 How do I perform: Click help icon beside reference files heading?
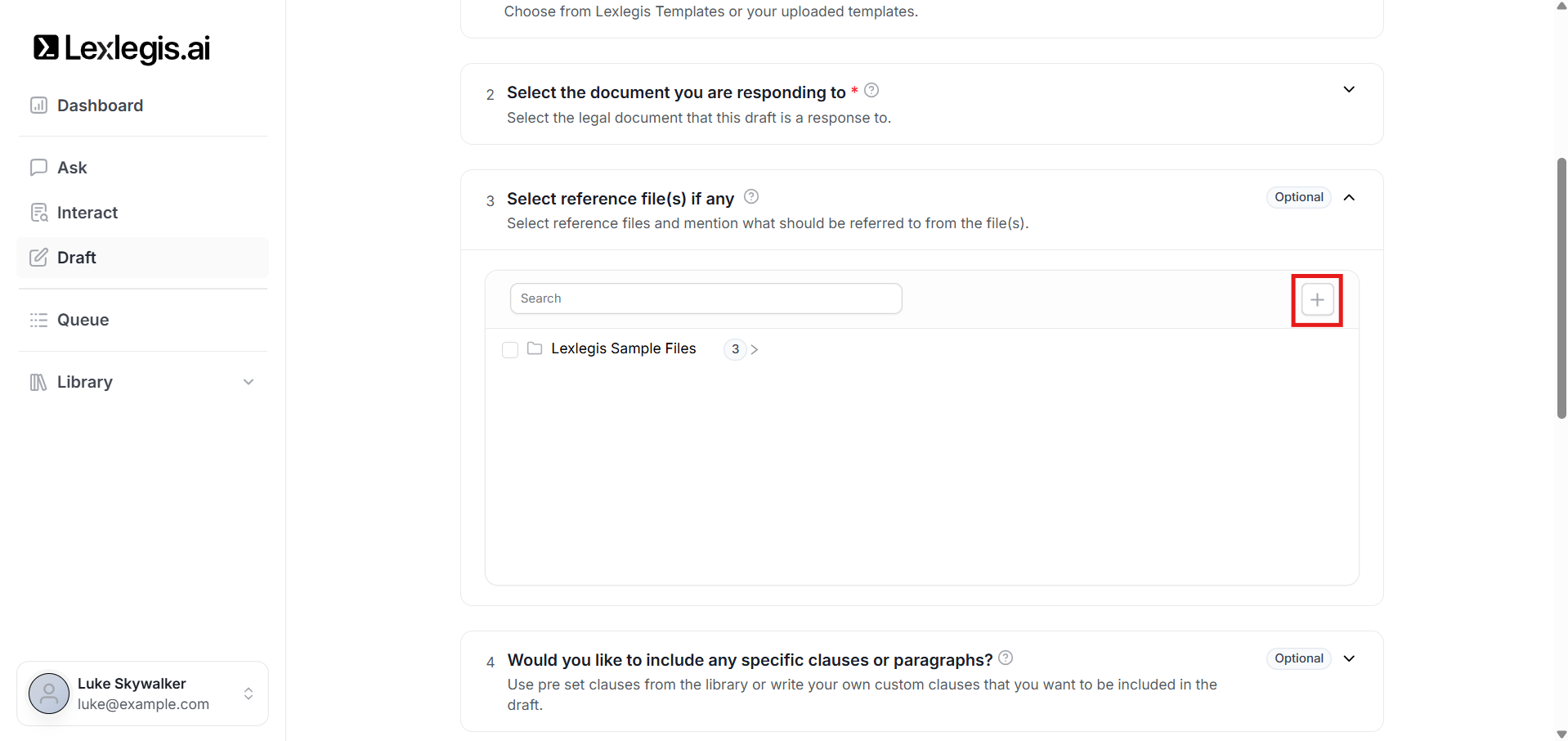[751, 196]
